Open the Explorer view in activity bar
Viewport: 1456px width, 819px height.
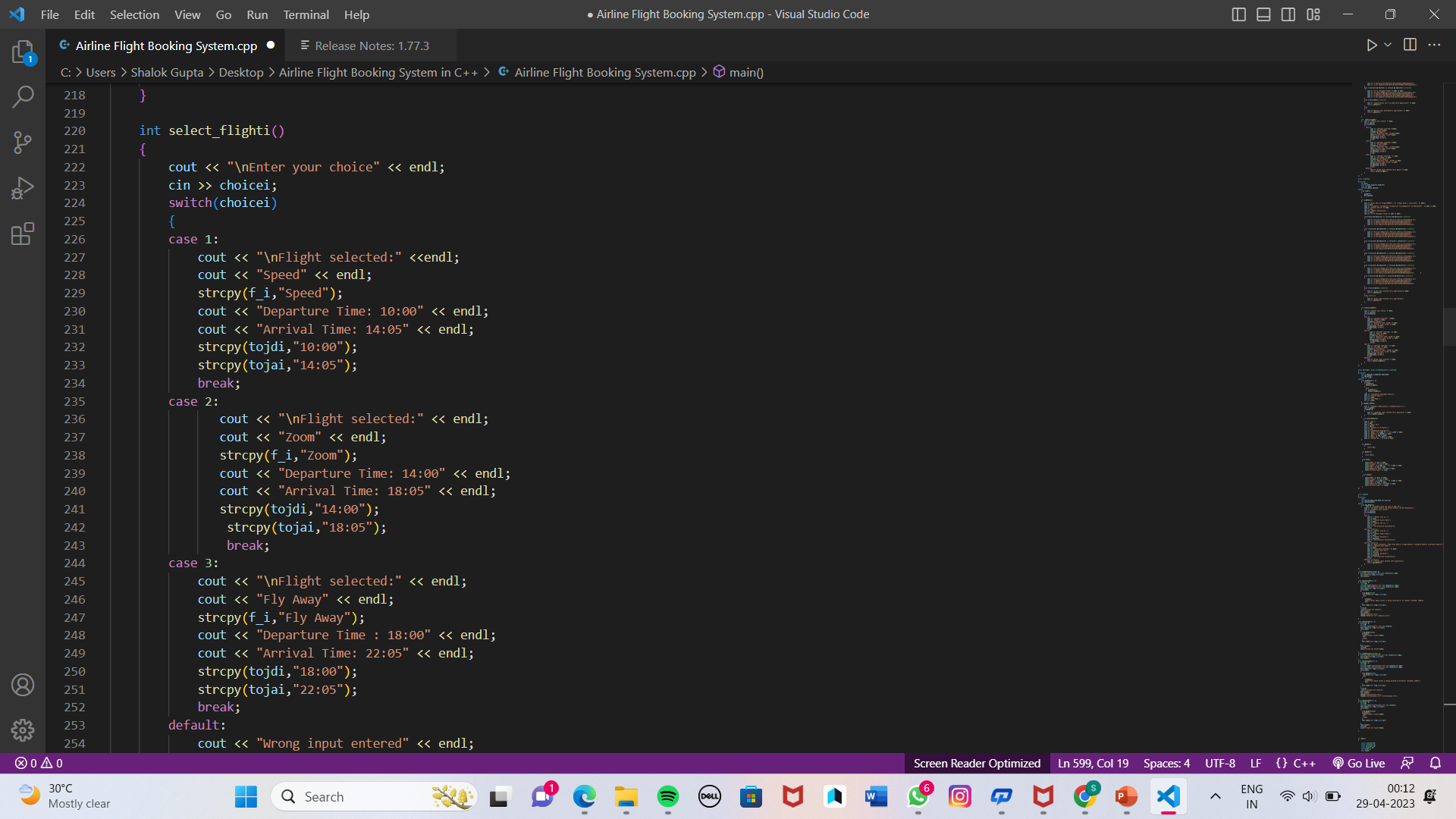[x=23, y=52]
